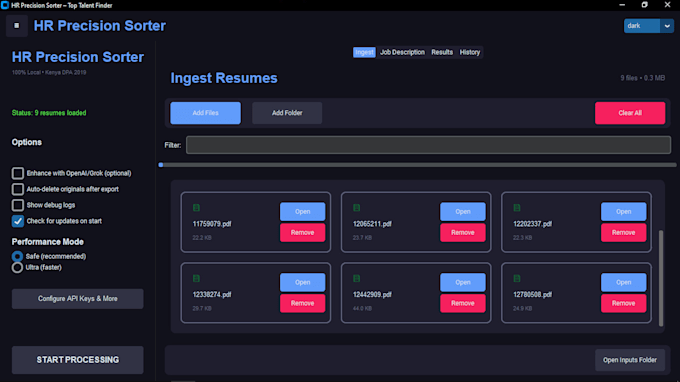Click the '44.0 KB' file size text
This screenshot has height=382, width=680.
(x=362, y=309)
